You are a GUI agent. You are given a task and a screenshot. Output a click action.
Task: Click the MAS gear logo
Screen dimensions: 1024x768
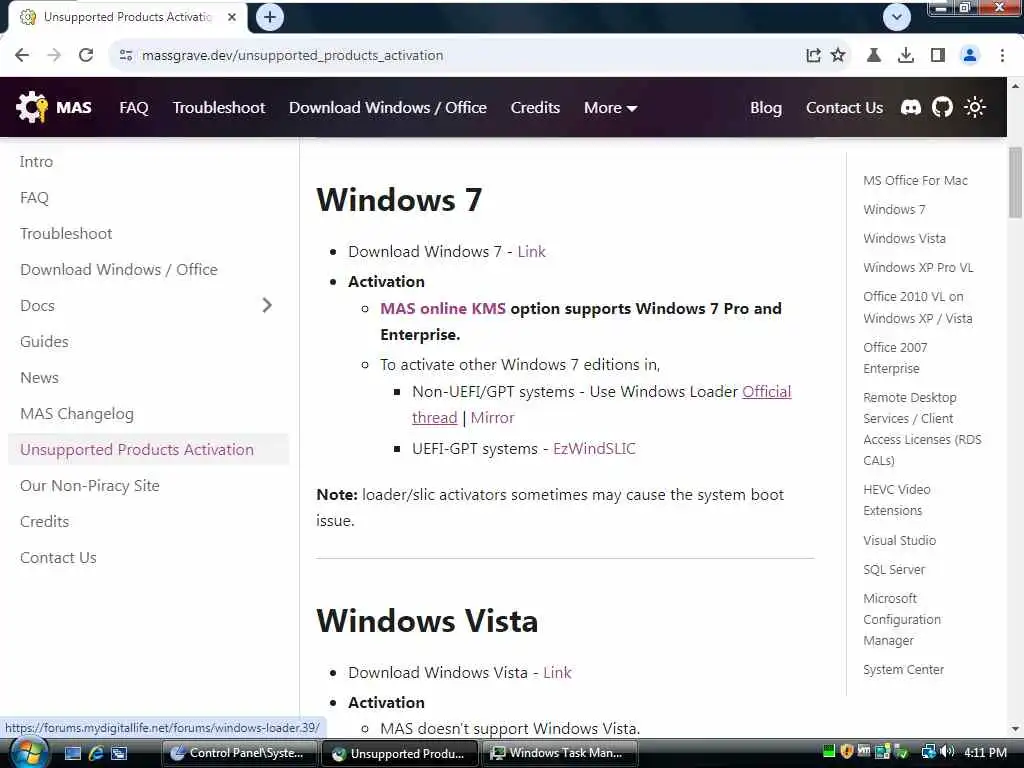(x=32, y=107)
